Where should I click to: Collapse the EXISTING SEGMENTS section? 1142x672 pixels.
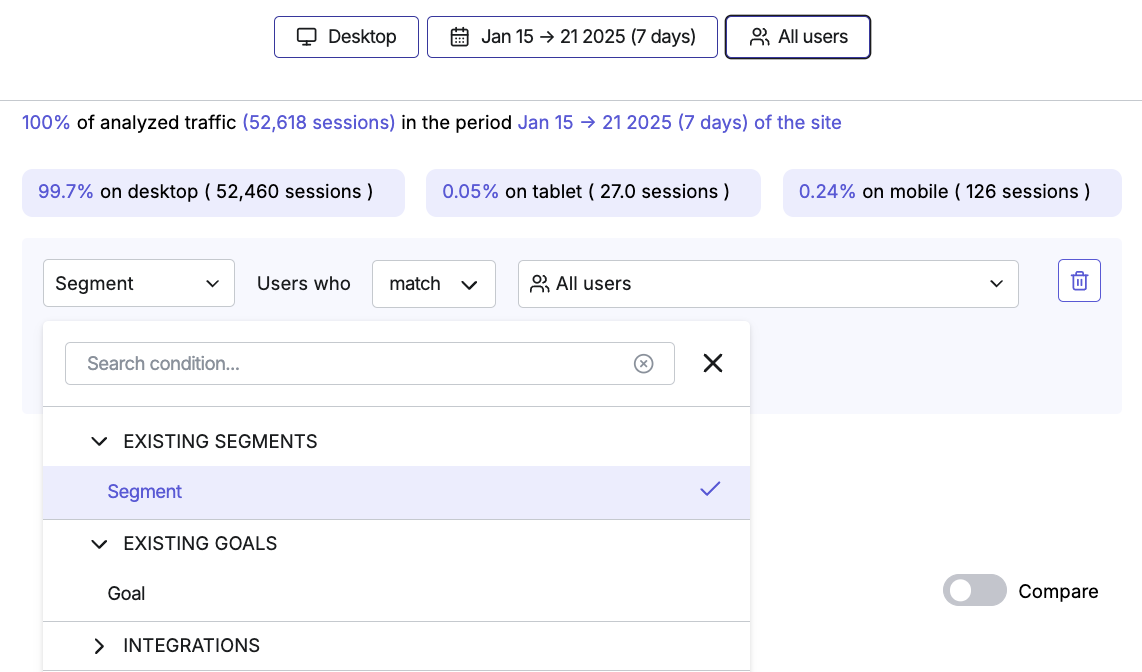click(x=99, y=441)
